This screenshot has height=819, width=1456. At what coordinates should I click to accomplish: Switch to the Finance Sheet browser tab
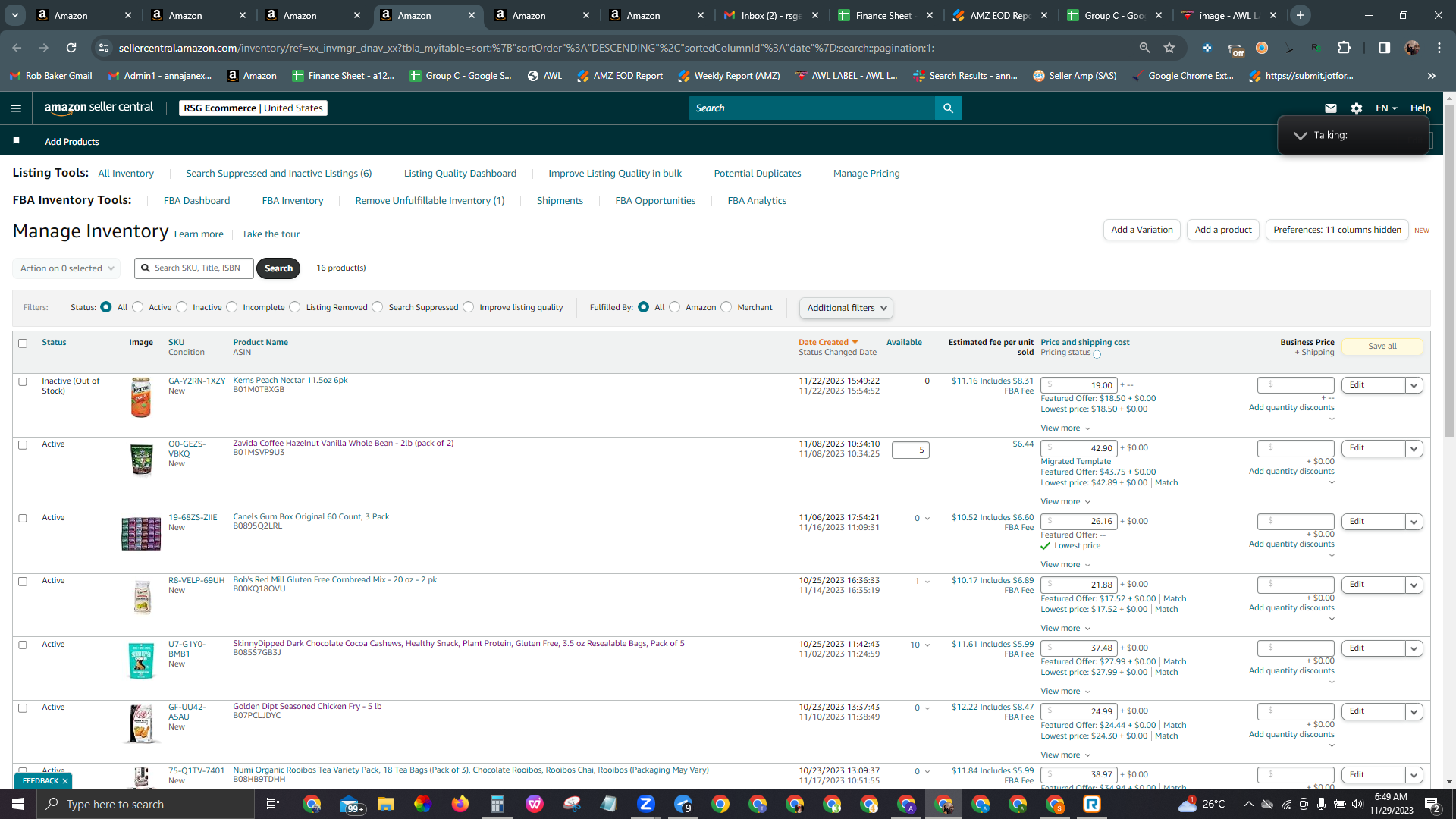(885, 15)
